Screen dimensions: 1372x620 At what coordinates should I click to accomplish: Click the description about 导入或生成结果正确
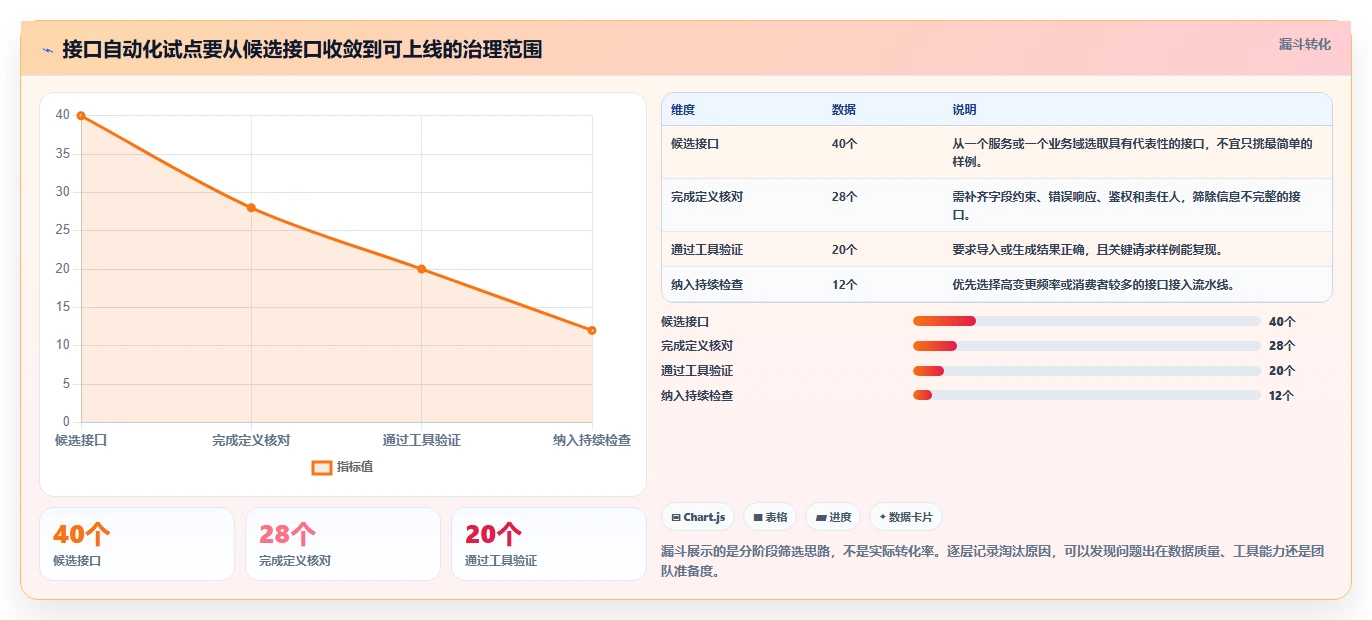(1088, 250)
